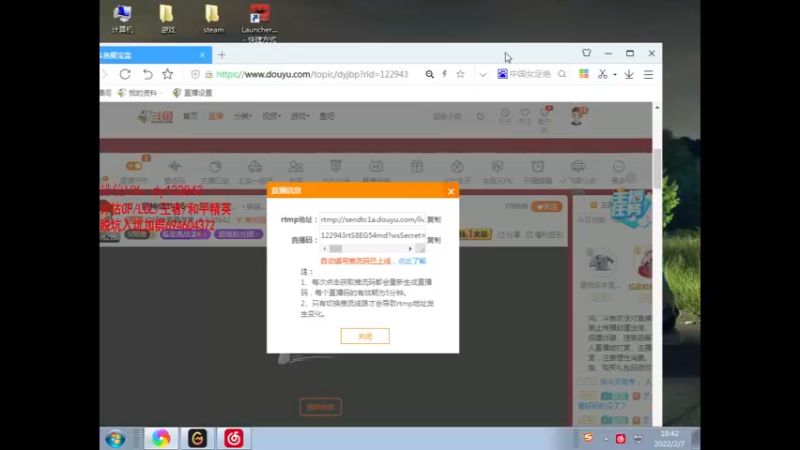800x450 pixels.
Task: Click the lightning speed-mode icon in address bar
Action: click(x=444, y=74)
